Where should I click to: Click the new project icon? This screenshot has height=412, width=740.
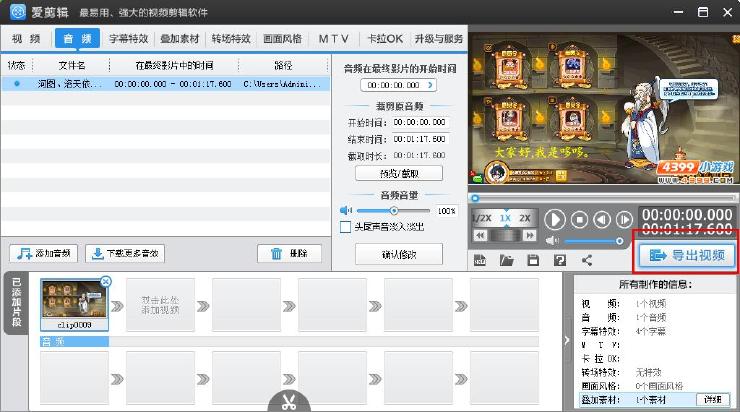tap(480, 260)
